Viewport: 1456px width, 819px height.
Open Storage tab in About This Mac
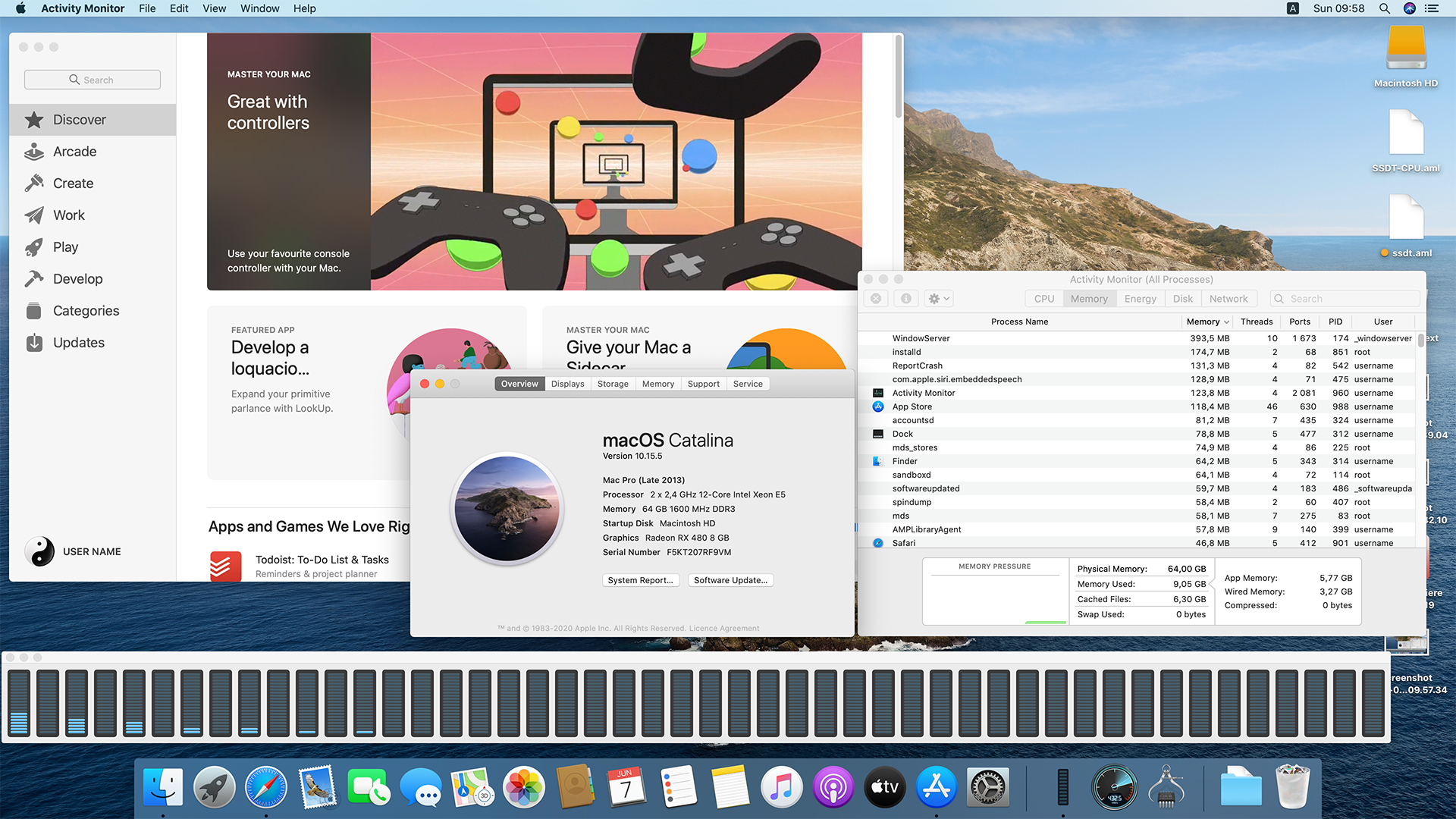click(613, 384)
